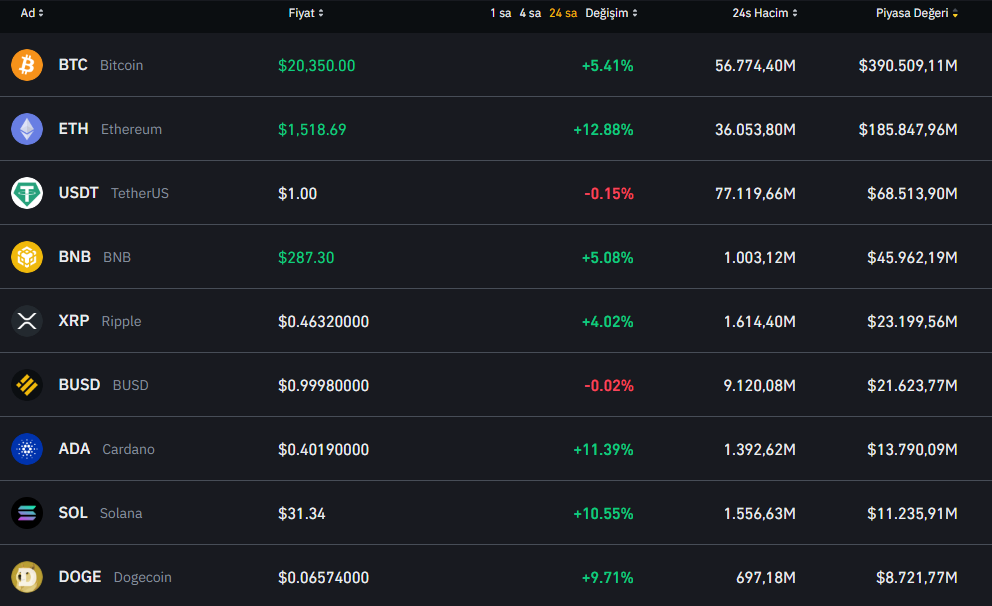Image resolution: width=992 pixels, height=606 pixels.
Task: Switch change period to 1 sa
Action: click(500, 13)
